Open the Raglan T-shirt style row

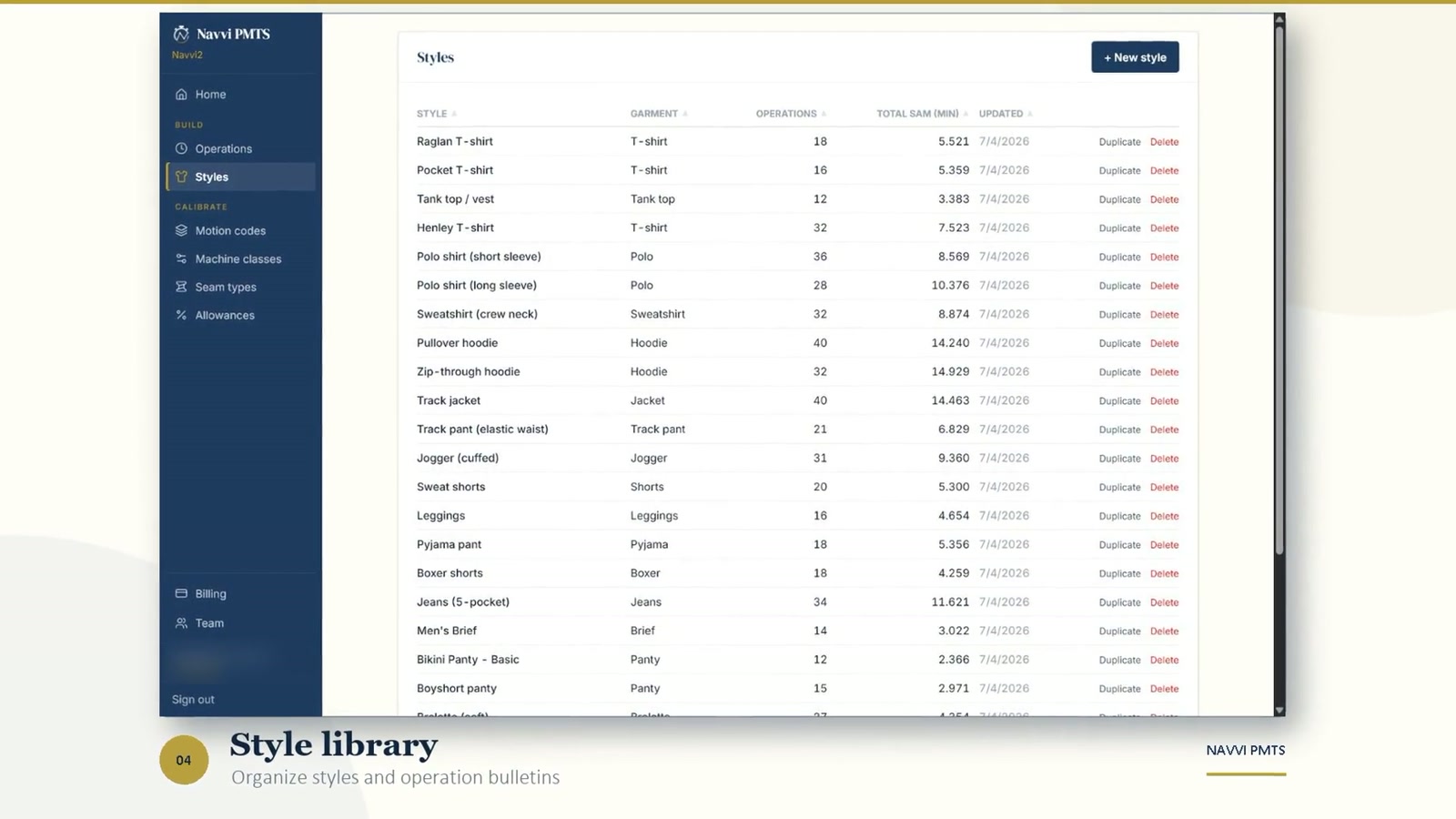click(x=797, y=142)
